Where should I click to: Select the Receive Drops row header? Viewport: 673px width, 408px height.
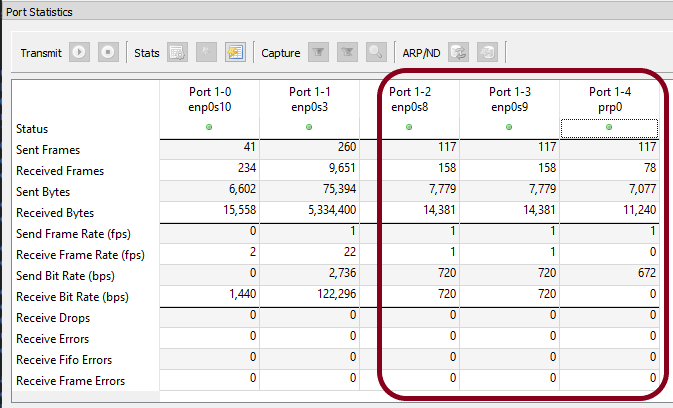53,318
